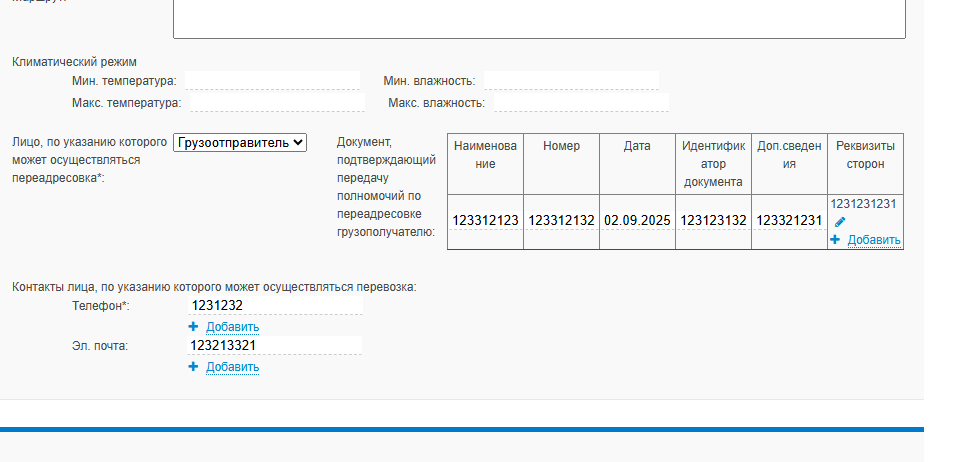This screenshot has width=978, height=462.
Task: Click the Доп.сведения cell with 123321231
Action: (x=790, y=221)
